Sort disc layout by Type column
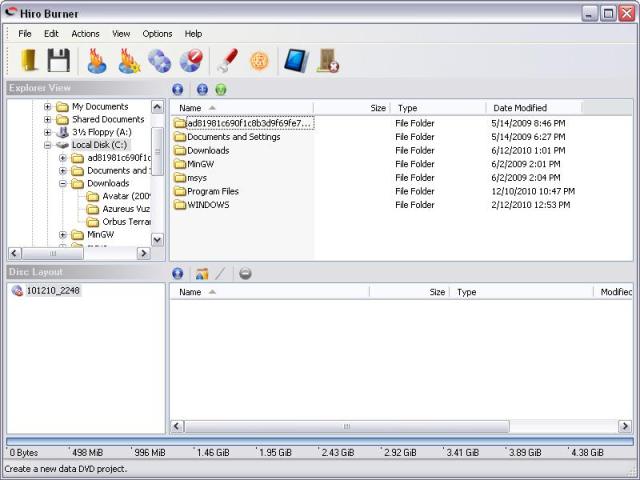Viewport: 640px width, 480px height. [521, 292]
